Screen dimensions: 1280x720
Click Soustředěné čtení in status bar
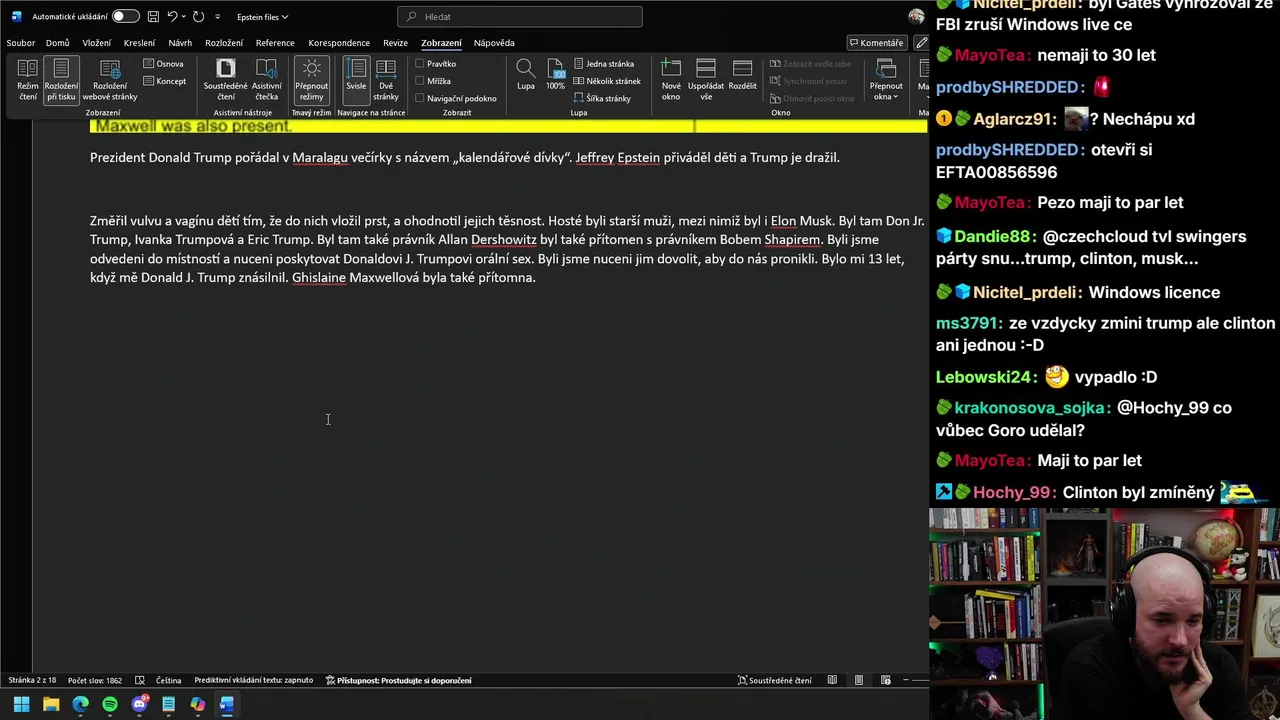[775, 680]
